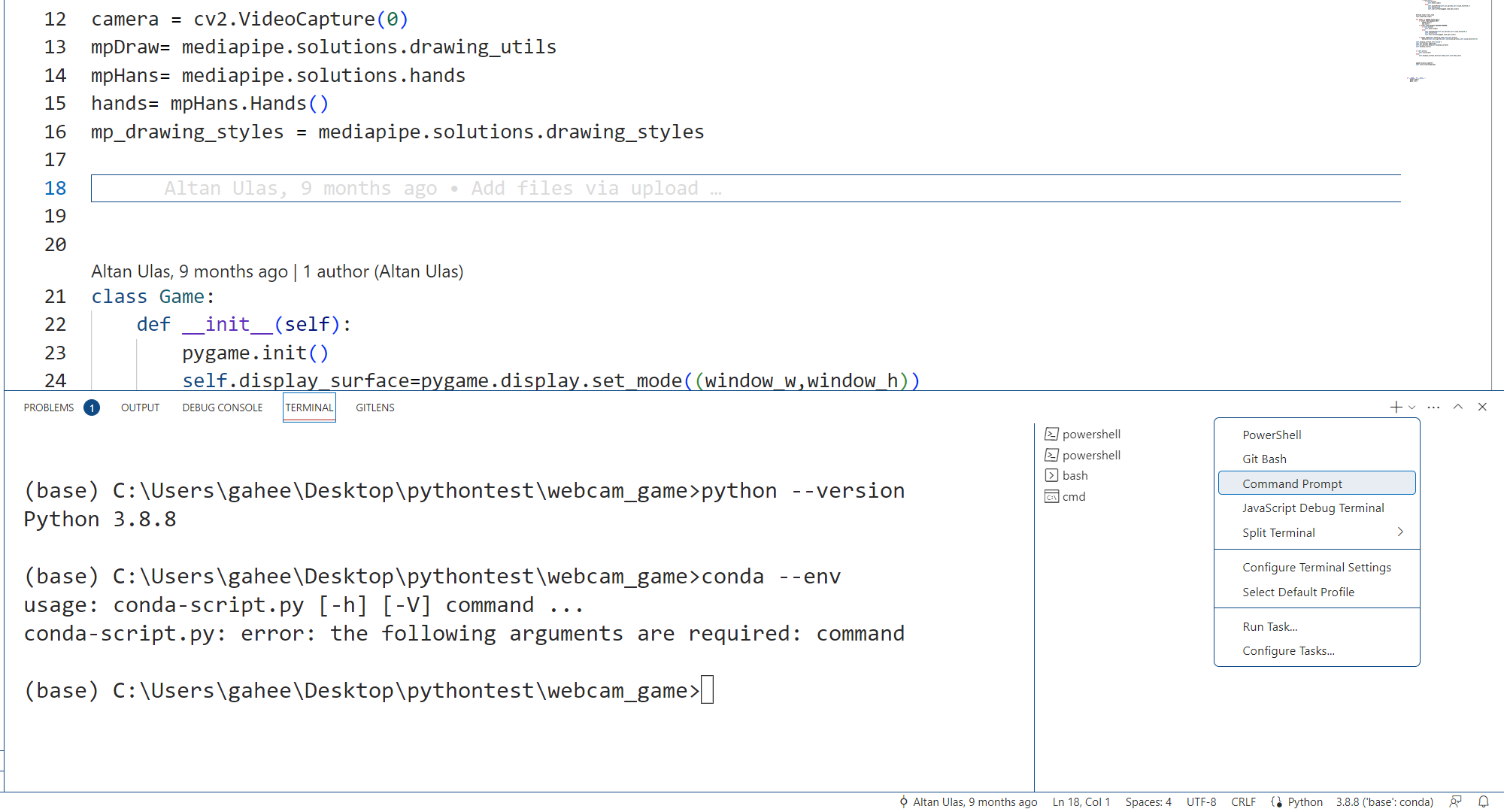Open launch profile dropdown chevron beside plus
This screenshot has width=1504, height=812.
1412,408
